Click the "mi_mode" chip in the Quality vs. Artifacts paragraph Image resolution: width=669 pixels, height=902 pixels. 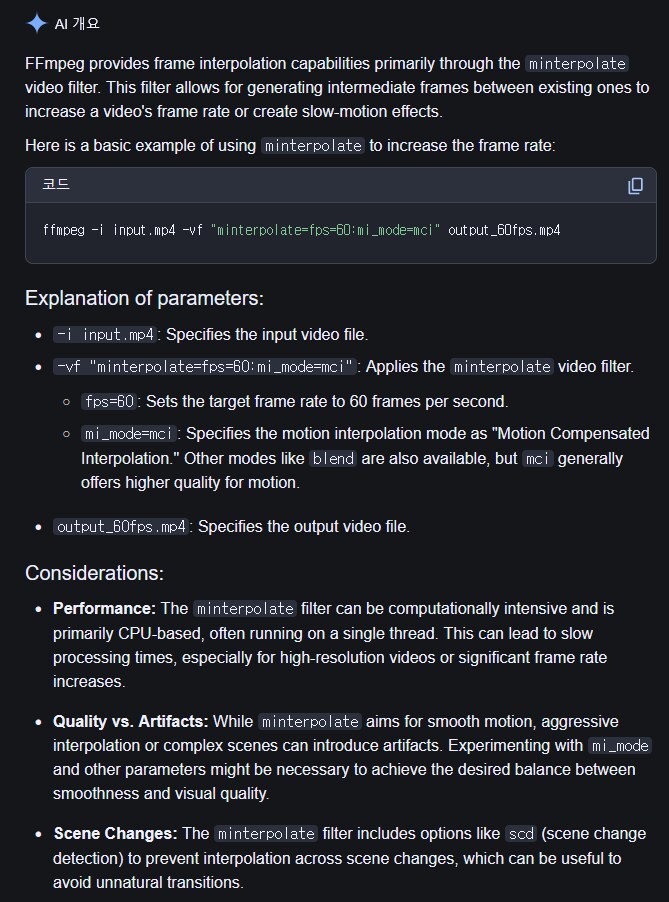620,746
